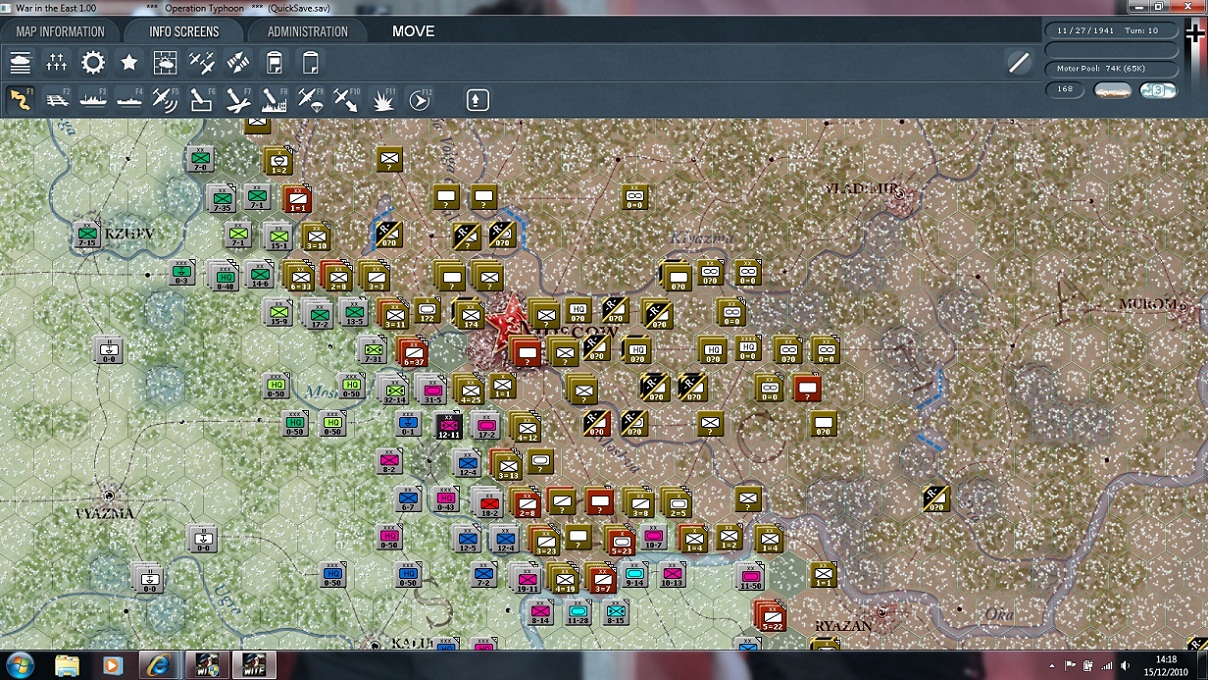This screenshot has width=1208, height=680.
Task: Select the green HQ 0-40 counter
Action: tap(225, 277)
